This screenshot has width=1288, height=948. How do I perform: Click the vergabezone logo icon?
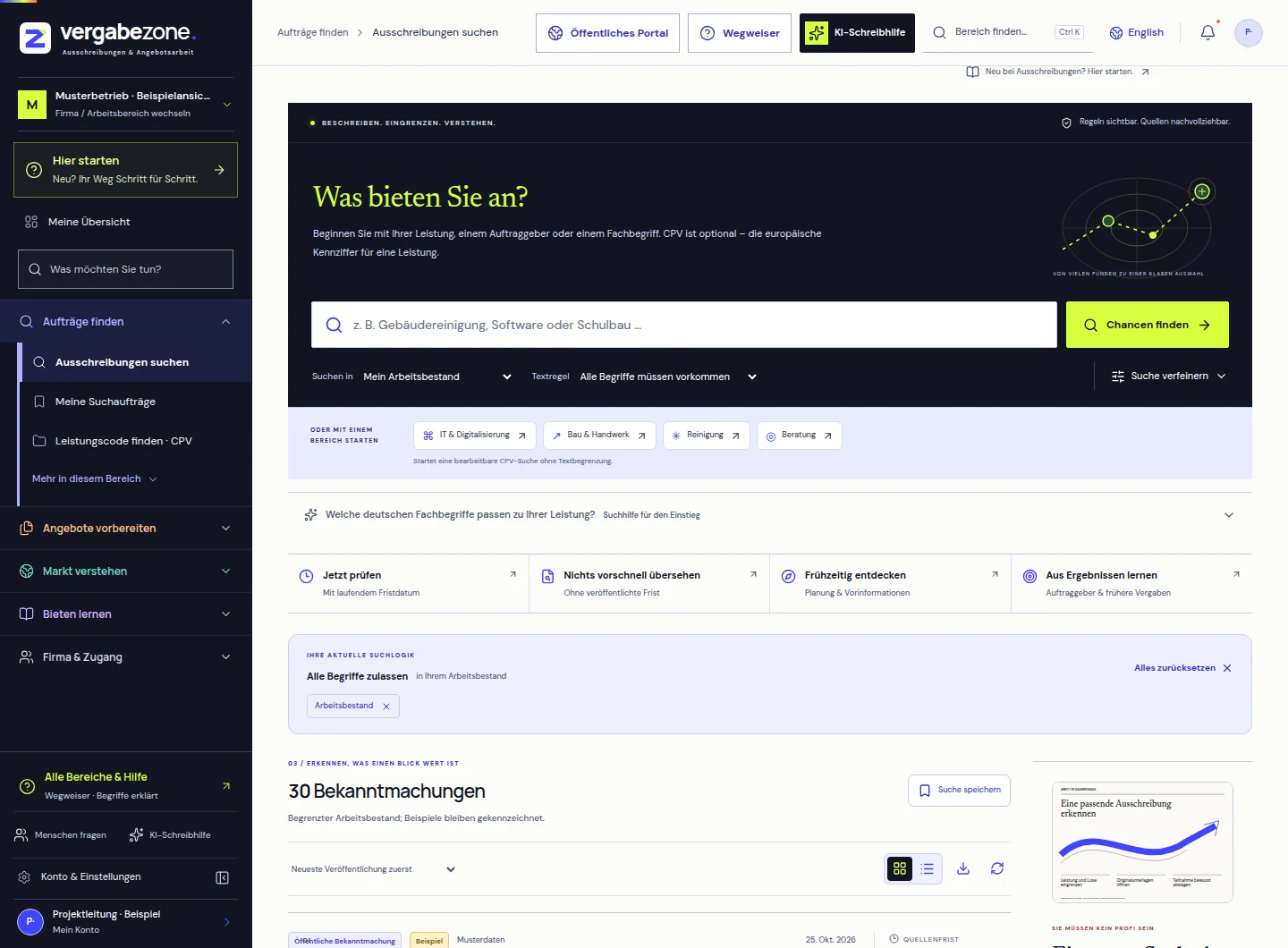point(35,38)
